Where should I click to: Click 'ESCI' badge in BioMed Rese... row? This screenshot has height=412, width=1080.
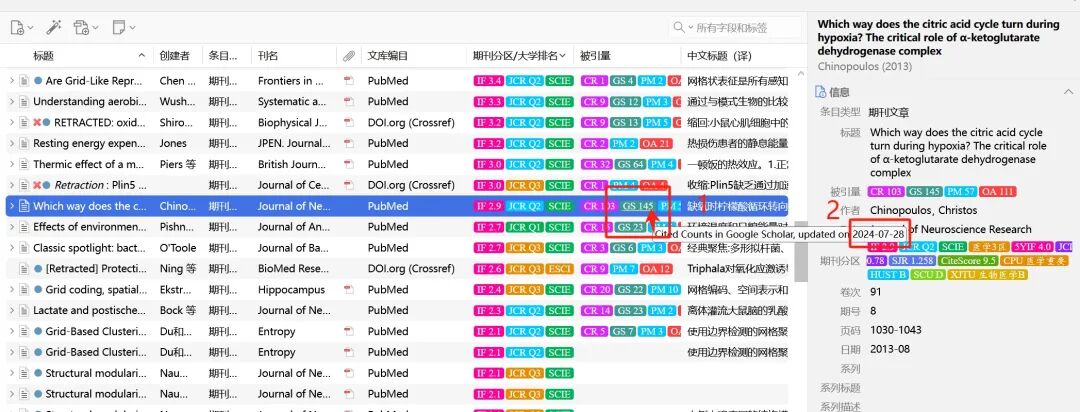coord(559,269)
